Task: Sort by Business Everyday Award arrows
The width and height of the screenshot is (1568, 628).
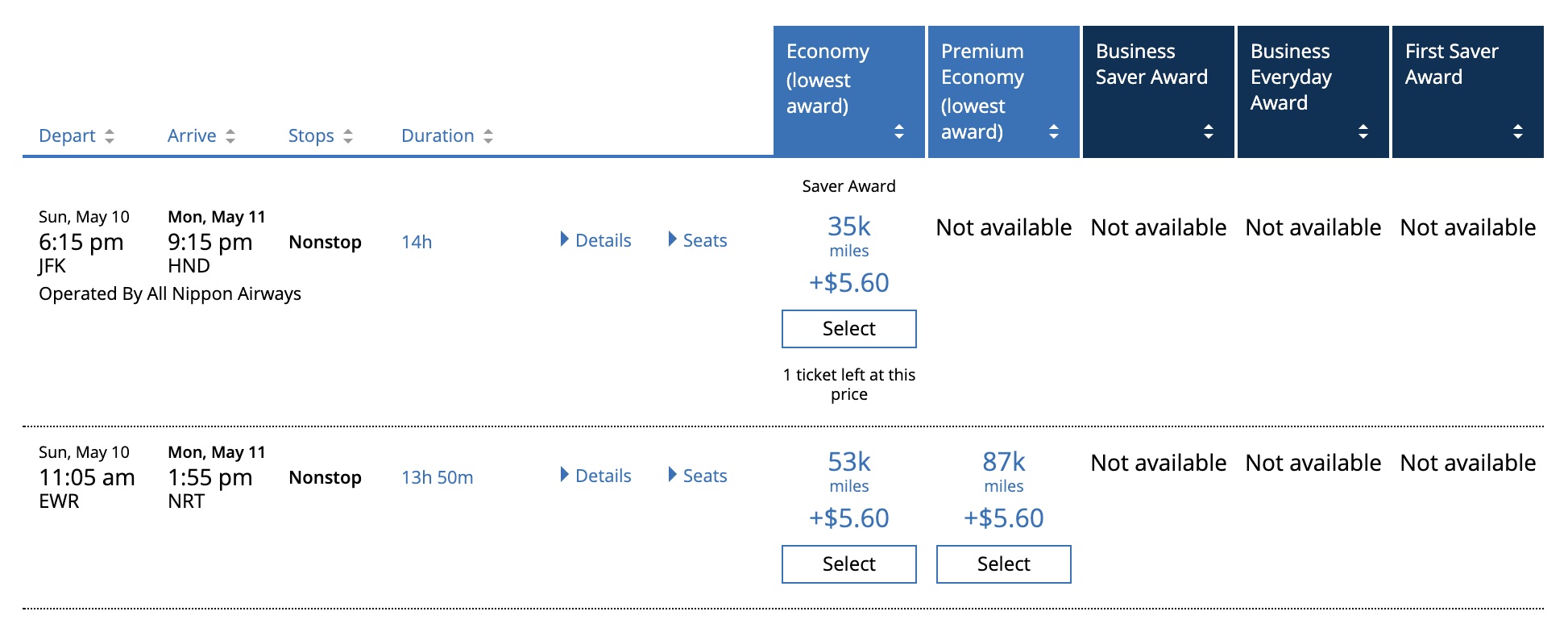Action: coord(1363,131)
